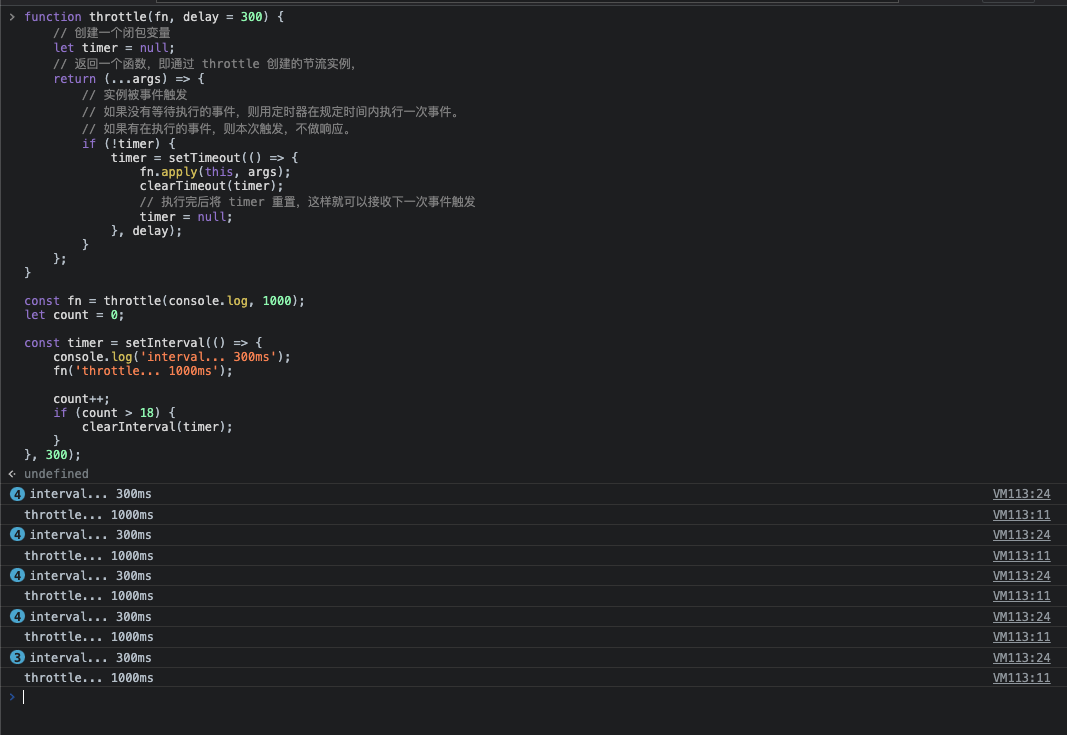Click the undefined return value text
Image resolution: width=1067 pixels, height=735 pixels.
pos(56,474)
